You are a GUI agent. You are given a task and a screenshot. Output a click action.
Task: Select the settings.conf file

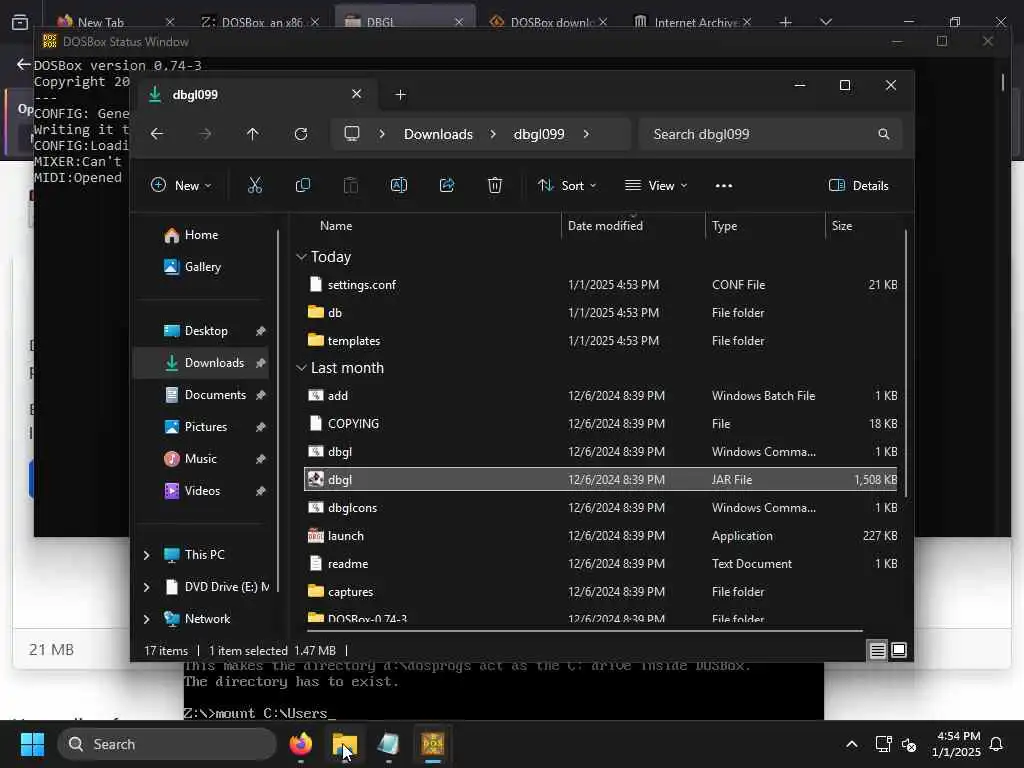pyautogui.click(x=601, y=285)
